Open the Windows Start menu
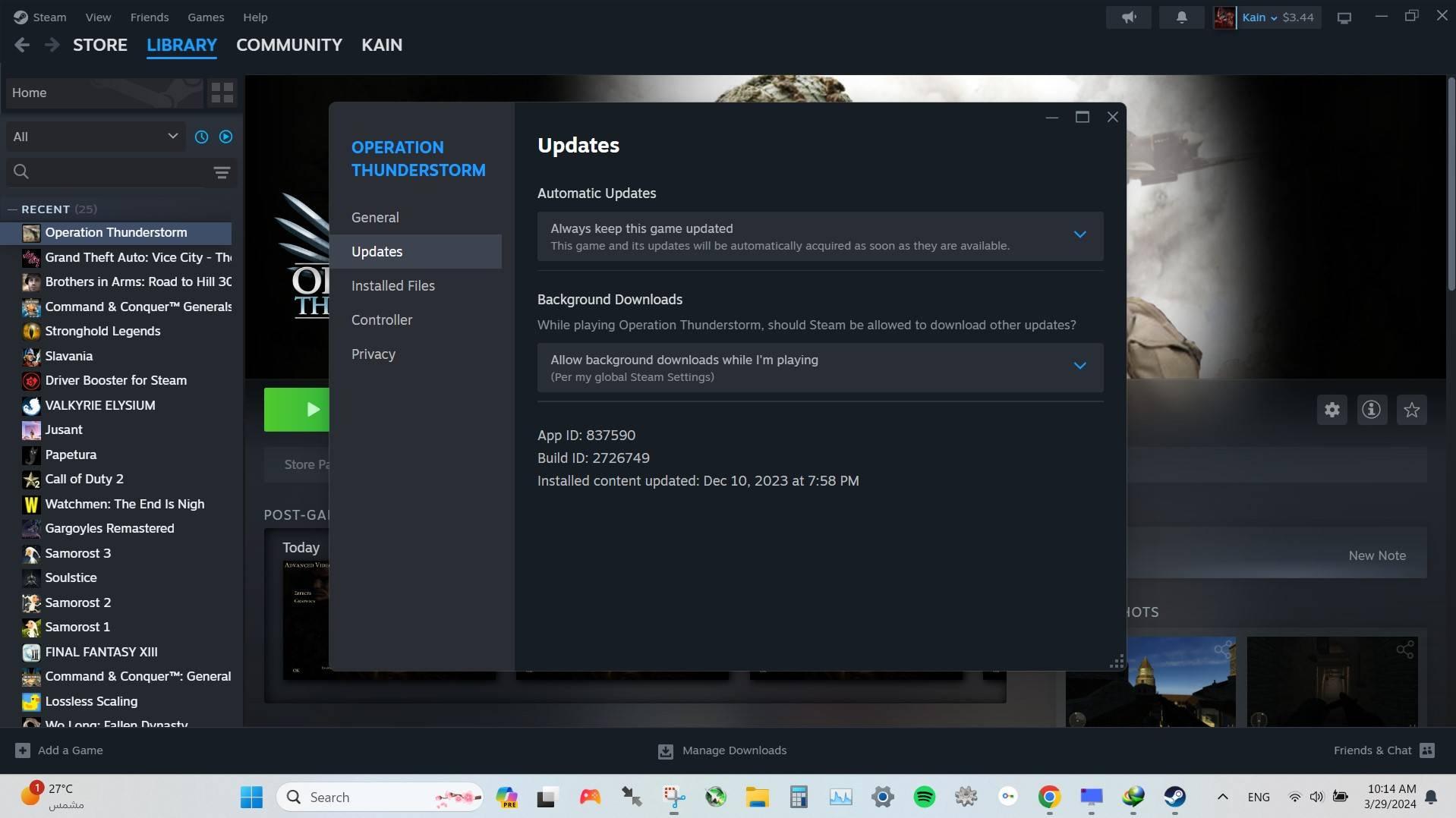Viewport: 1456px width, 818px height. click(251, 797)
